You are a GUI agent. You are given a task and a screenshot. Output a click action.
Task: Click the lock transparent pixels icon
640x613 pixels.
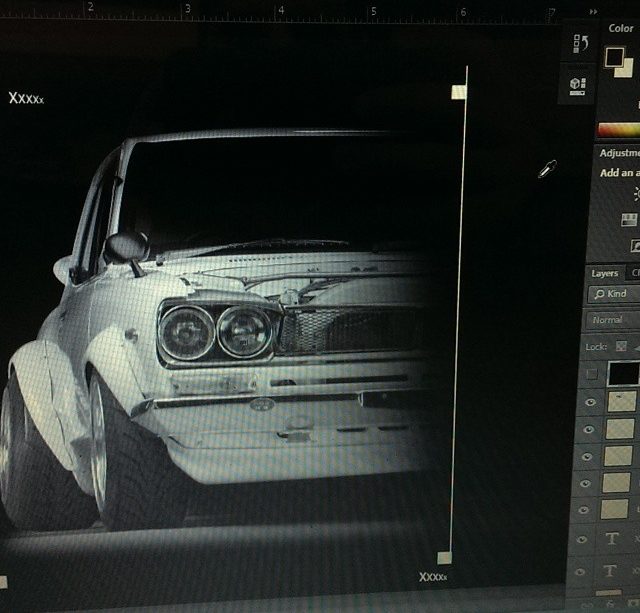click(x=621, y=346)
